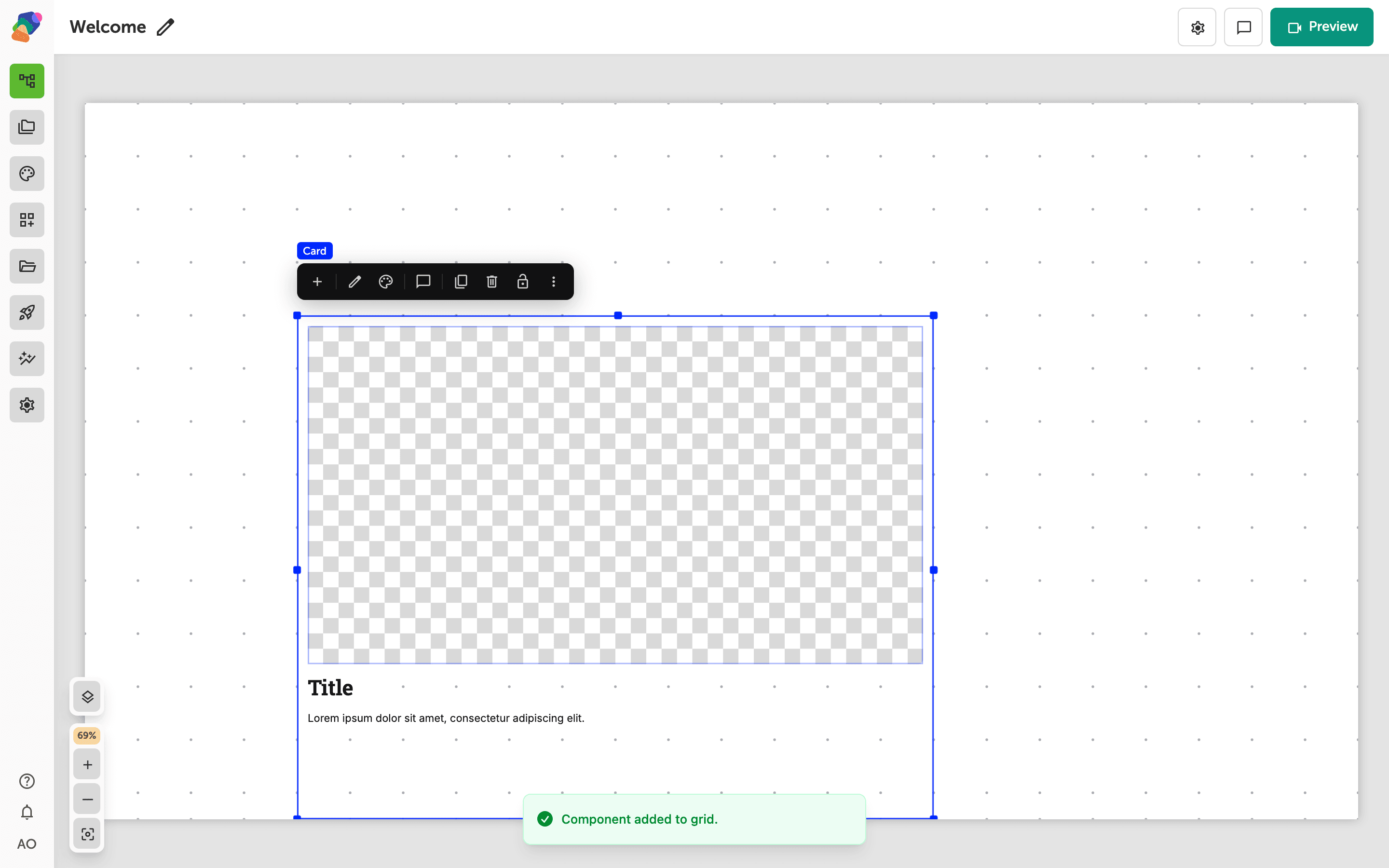Zoom out on the canvas
This screenshot has width=1389, height=868.
pos(87,799)
